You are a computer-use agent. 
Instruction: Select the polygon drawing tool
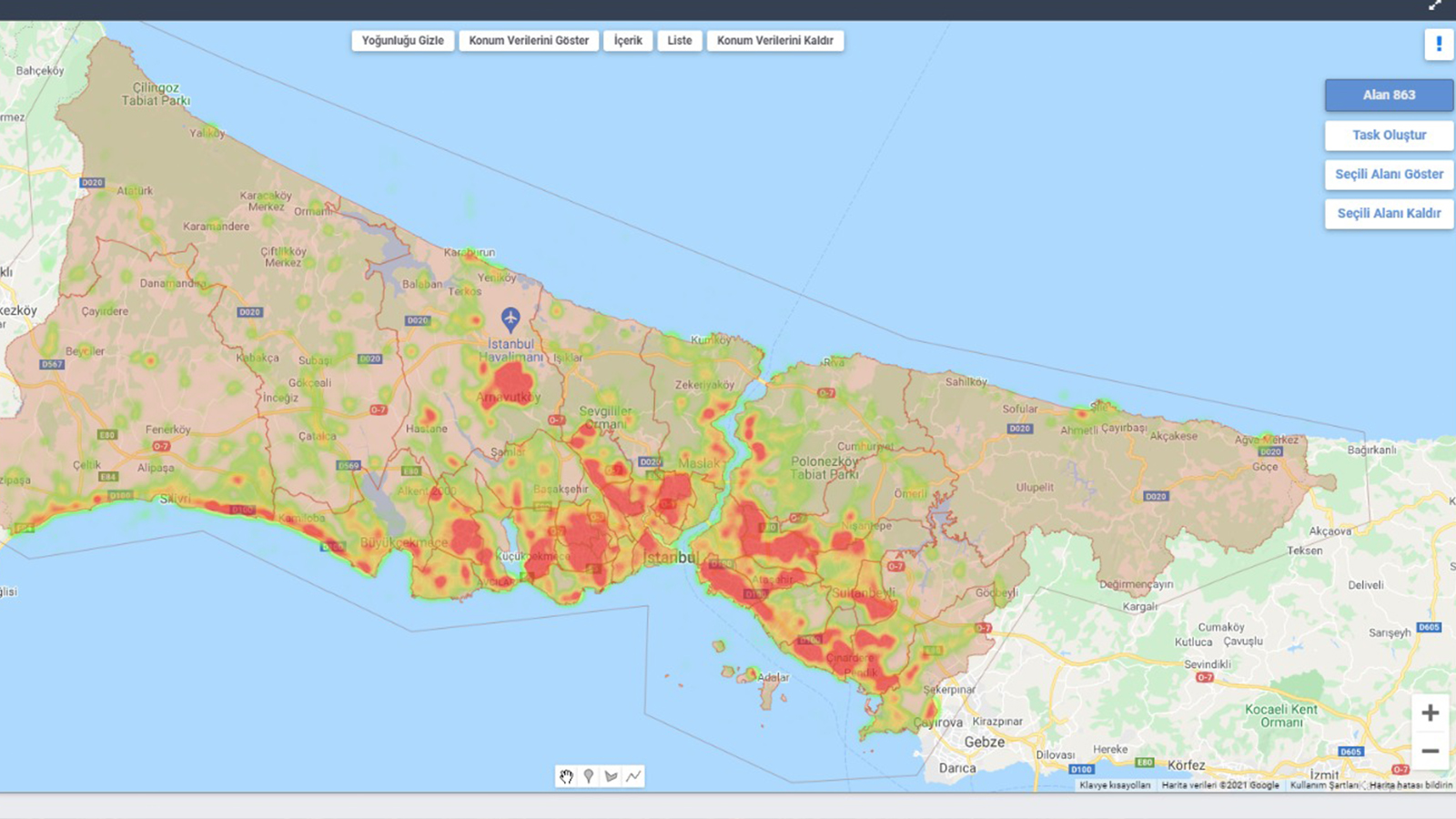tap(612, 776)
